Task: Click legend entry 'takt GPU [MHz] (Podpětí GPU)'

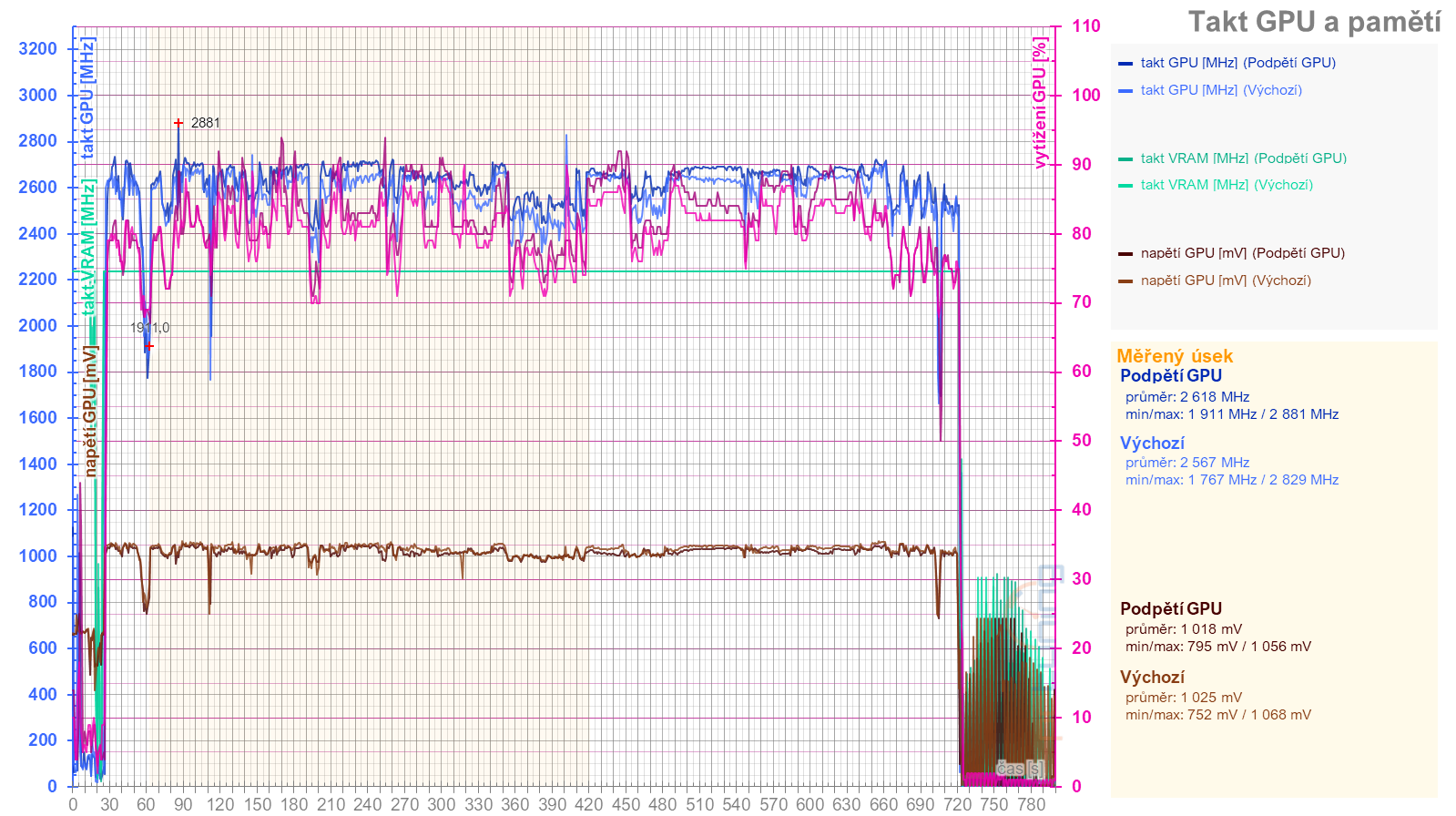Action: (1237, 63)
